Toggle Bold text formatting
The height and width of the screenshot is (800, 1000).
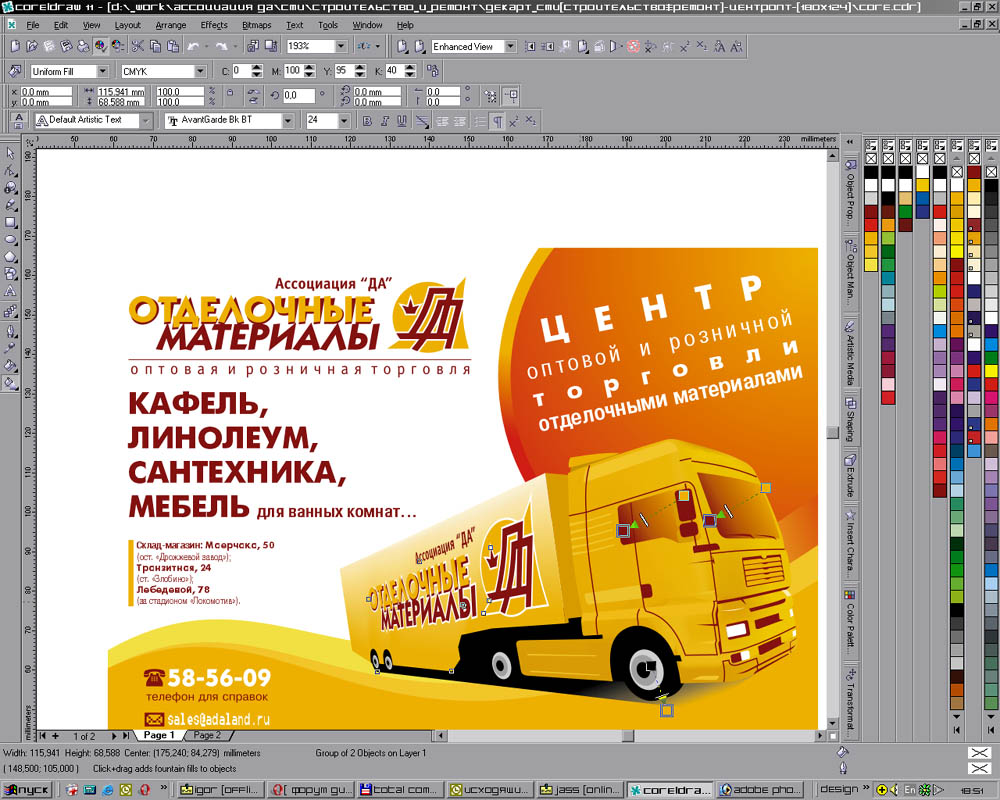click(367, 121)
